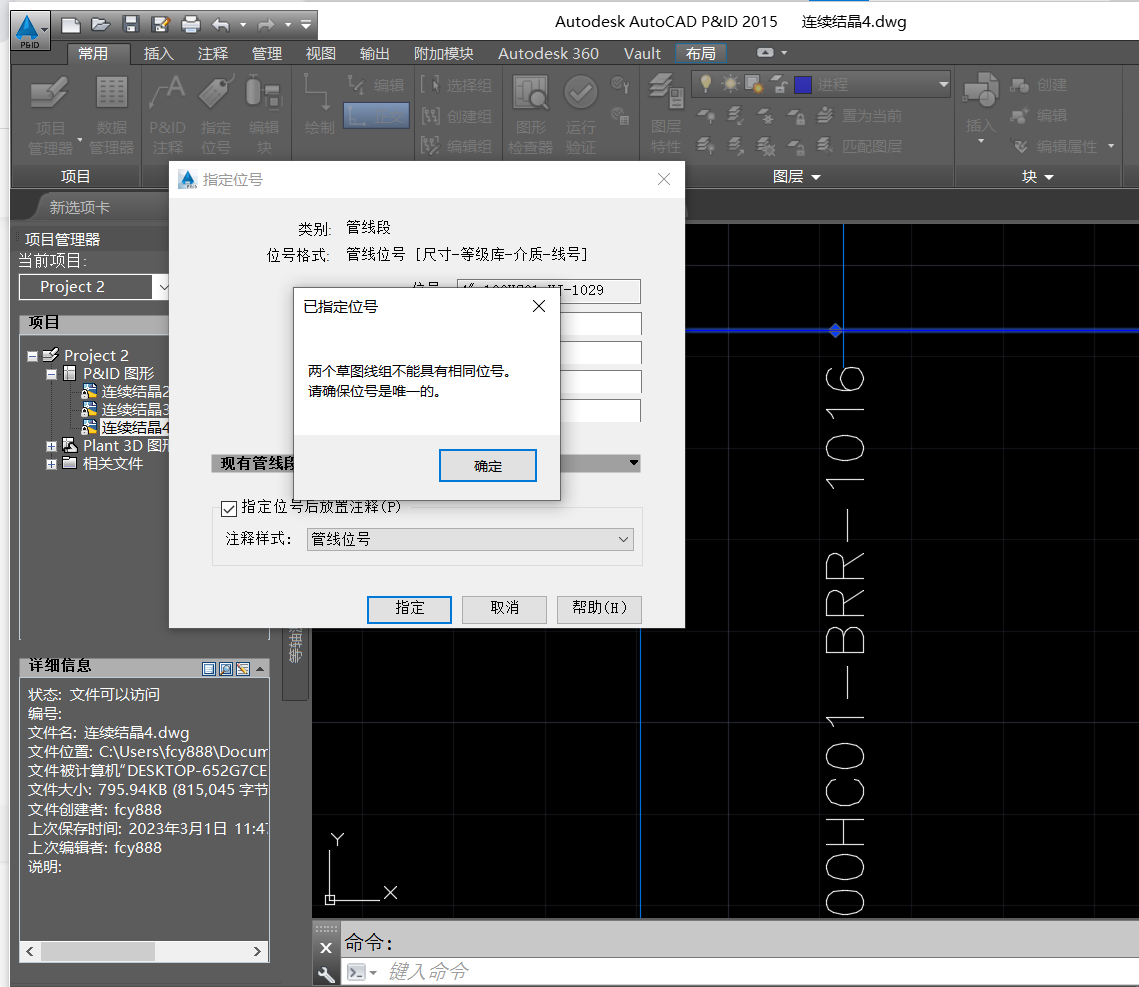Click the Save icon in quick access toolbar

tap(130, 24)
